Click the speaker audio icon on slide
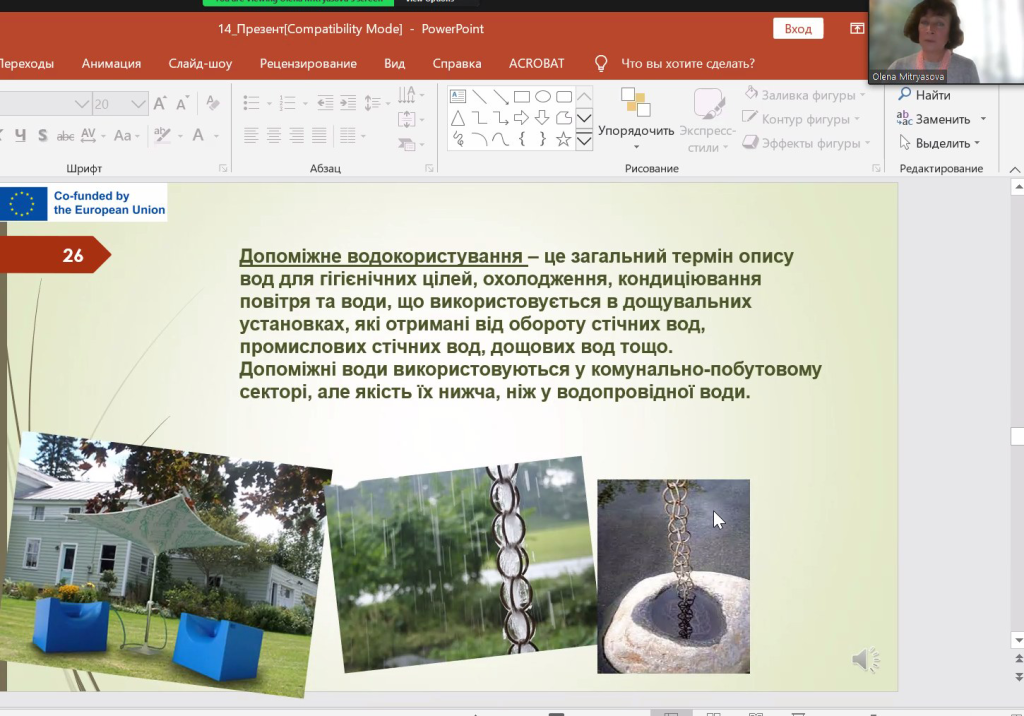 (865, 660)
